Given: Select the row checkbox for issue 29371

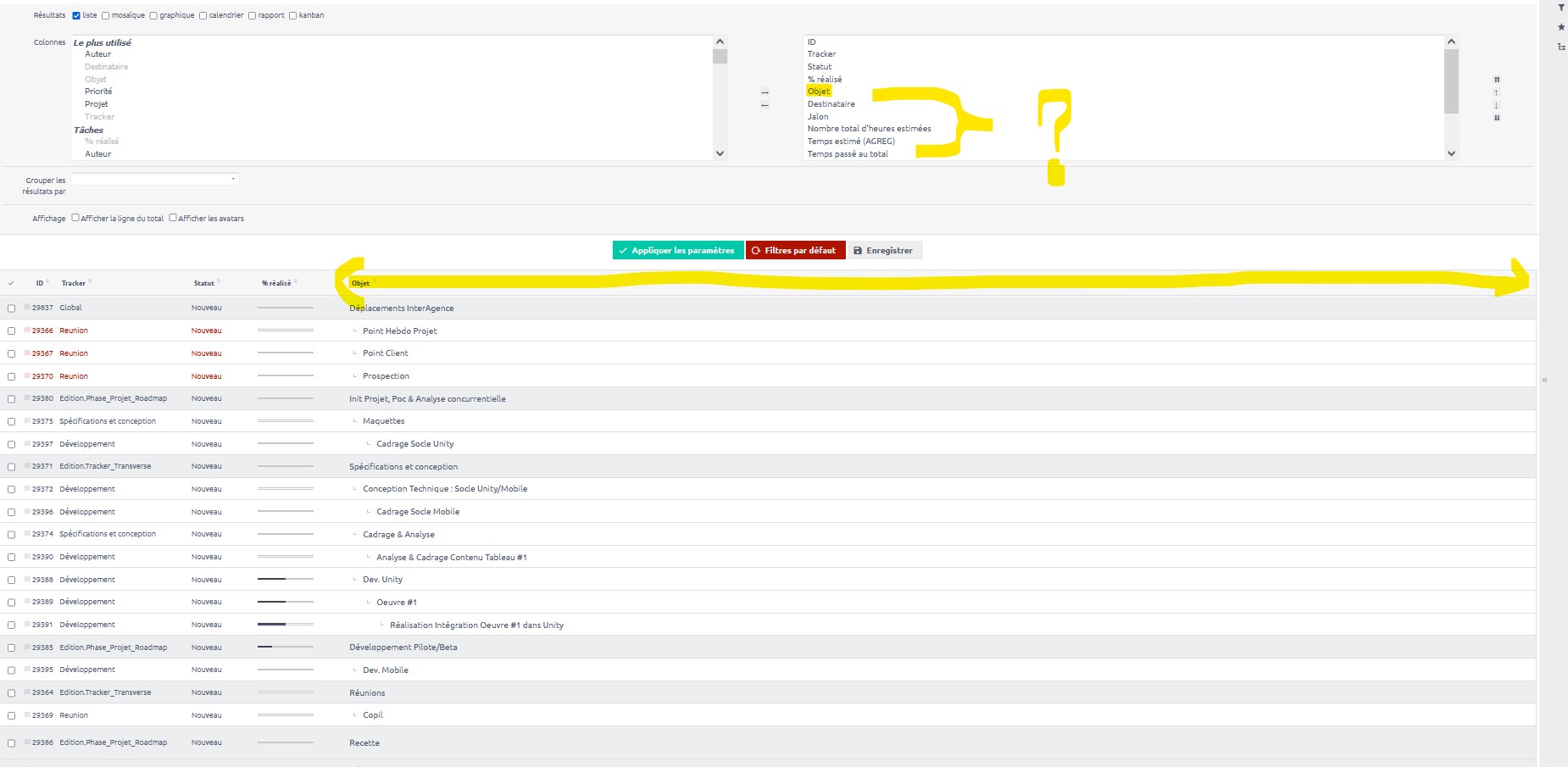Looking at the screenshot, I should [x=11, y=467].
